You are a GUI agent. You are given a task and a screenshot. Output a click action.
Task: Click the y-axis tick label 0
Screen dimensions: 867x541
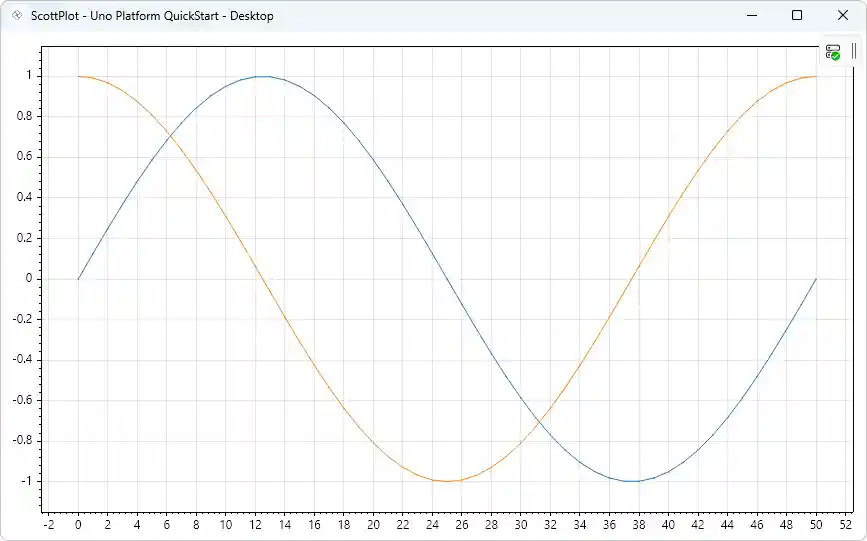(30, 279)
